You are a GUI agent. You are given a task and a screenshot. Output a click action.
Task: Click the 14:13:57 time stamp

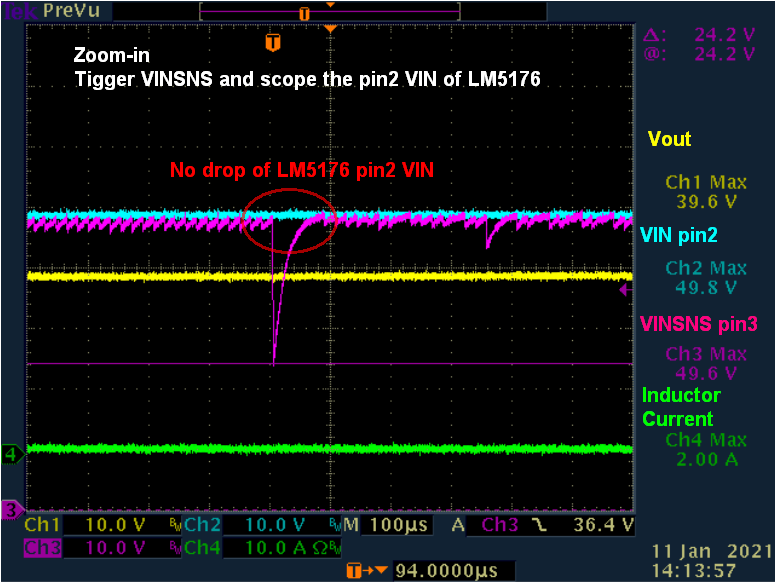point(694,571)
